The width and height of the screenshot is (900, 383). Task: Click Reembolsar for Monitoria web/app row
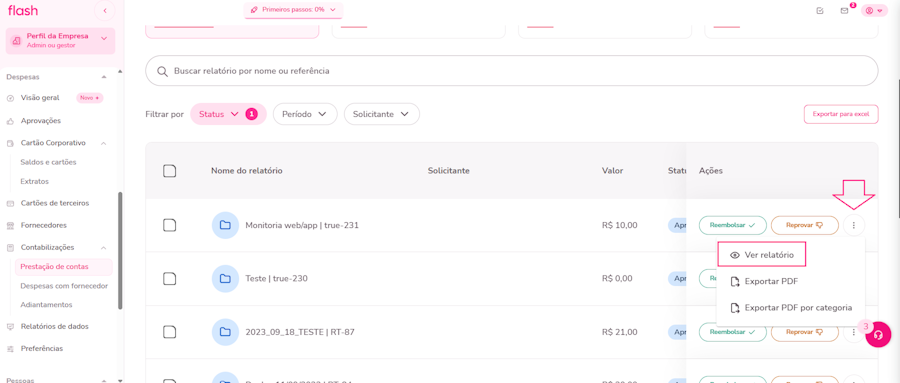[732, 225]
